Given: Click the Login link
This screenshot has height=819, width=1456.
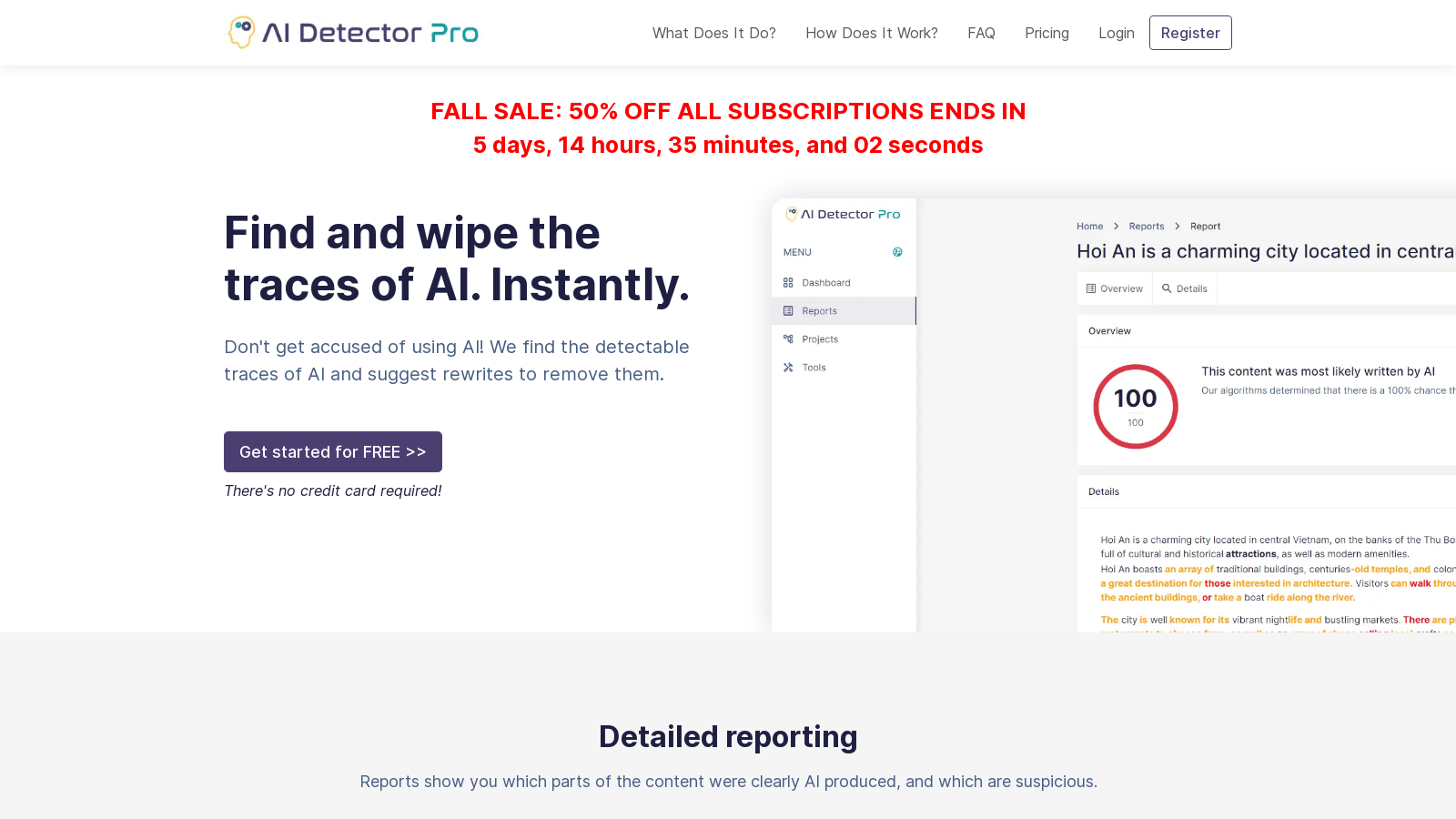Looking at the screenshot, I should [1116, 33].
